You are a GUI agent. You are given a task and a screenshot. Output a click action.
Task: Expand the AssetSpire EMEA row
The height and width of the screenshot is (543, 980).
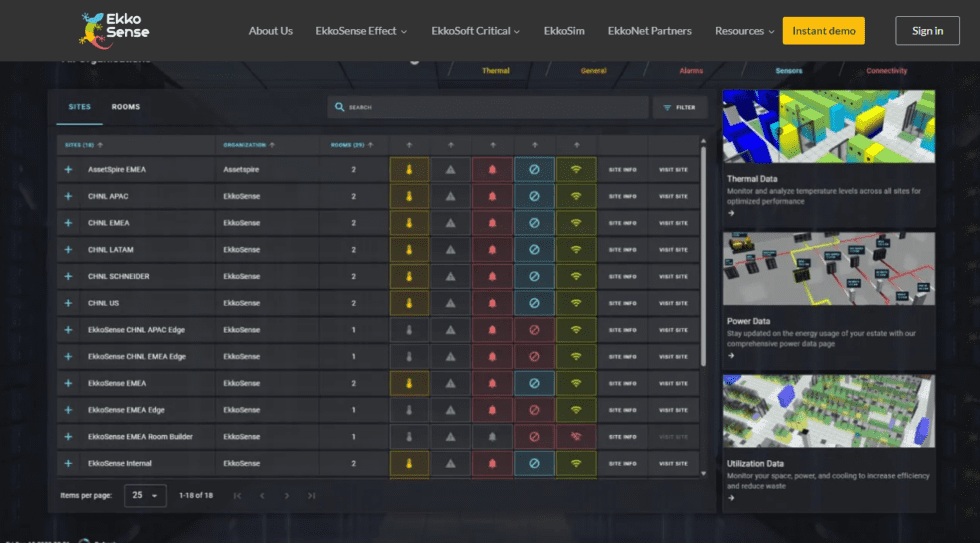pyautogui.click(x=68, y=169)
